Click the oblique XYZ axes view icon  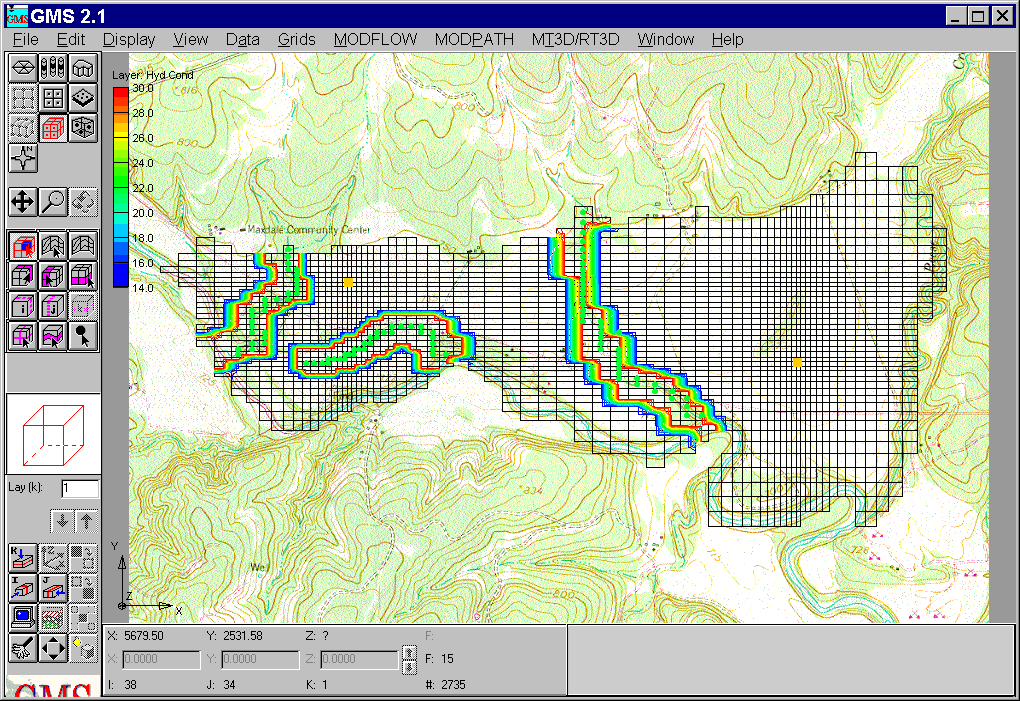click(53, 560)
